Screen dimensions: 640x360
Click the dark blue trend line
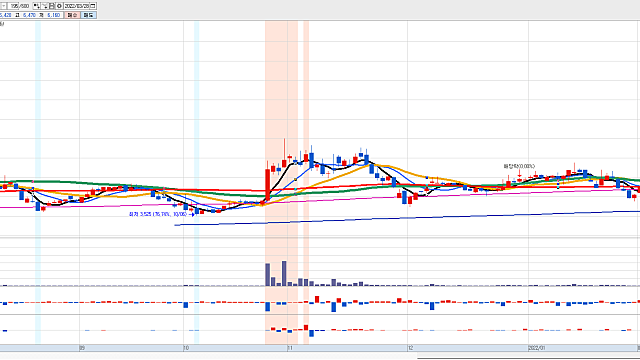[x=407, y=218]
